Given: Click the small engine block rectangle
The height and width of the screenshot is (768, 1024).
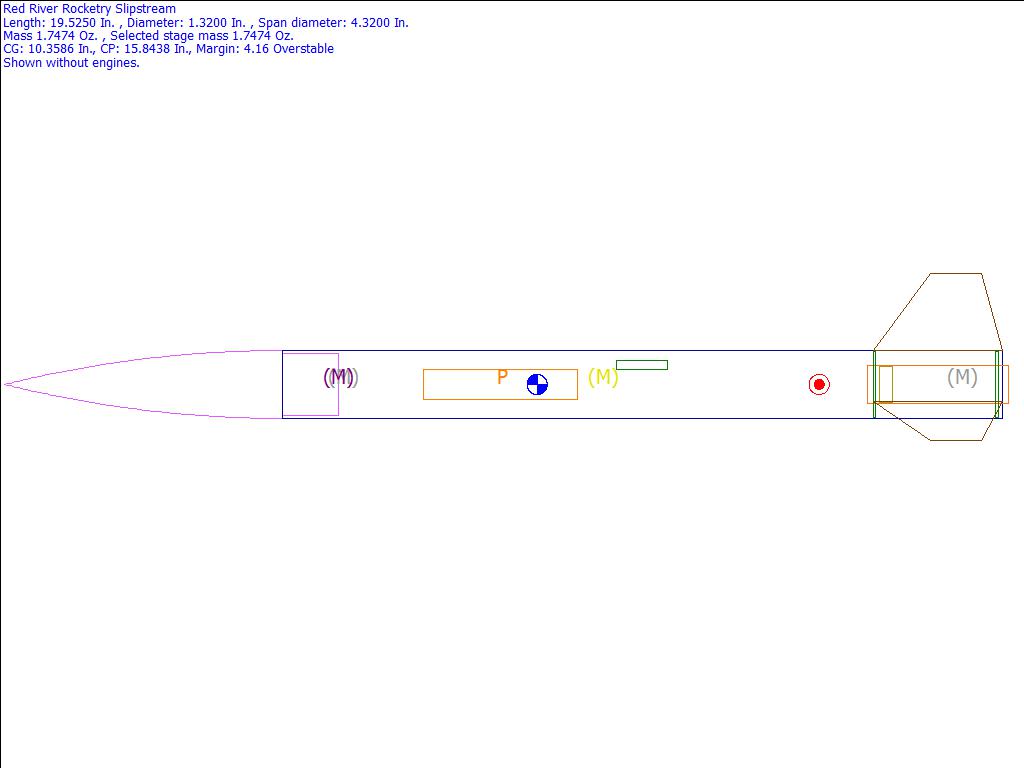Looking at the screenshot, I should click(x=885, y=384).
